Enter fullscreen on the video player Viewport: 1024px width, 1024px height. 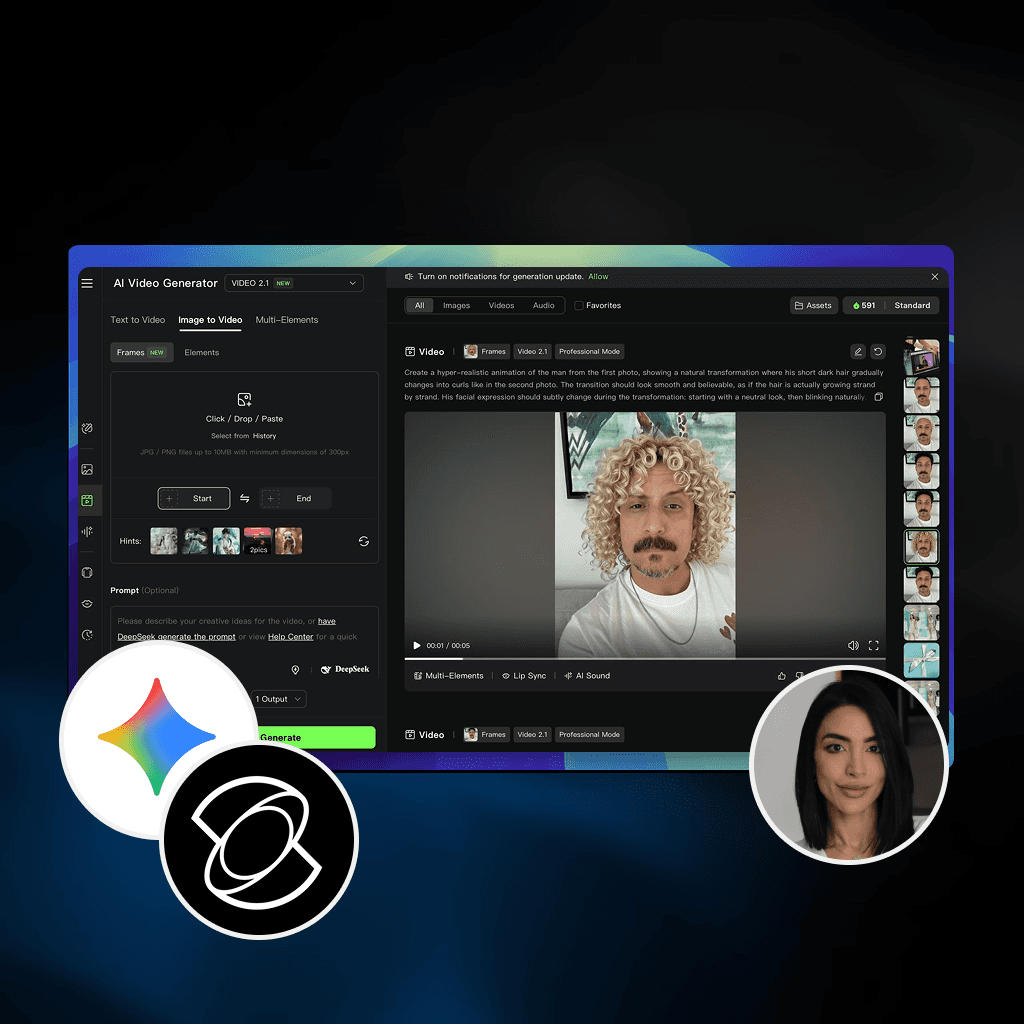873,645
